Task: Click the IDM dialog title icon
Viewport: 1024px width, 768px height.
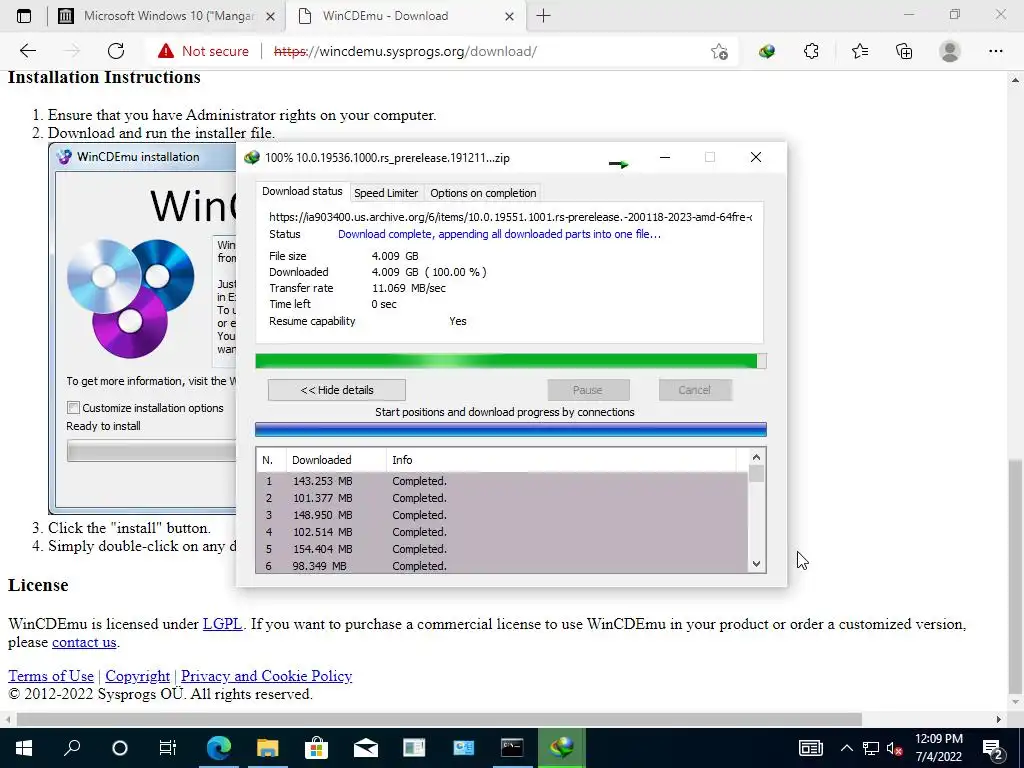Action: point(251,157)
